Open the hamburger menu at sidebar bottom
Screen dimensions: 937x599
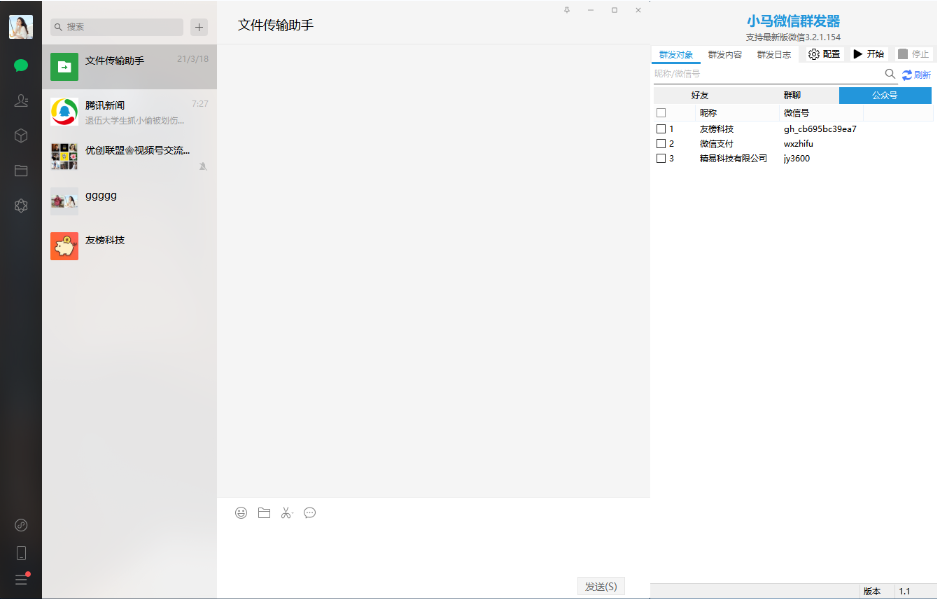pyautogui.click(x=21, y=579)
